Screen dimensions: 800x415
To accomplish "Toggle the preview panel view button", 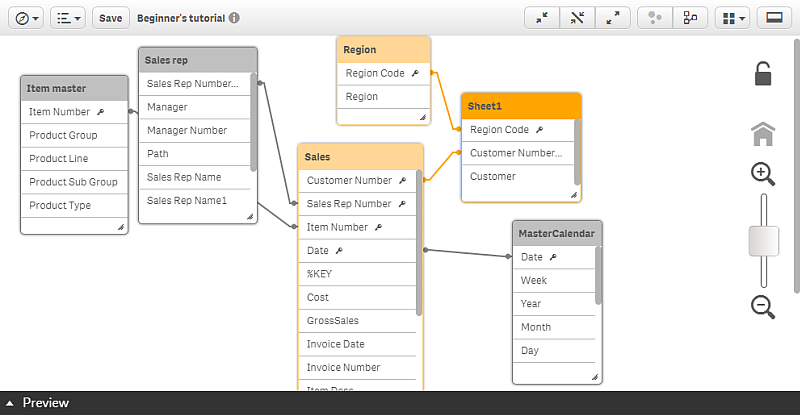I will (774, 18).
